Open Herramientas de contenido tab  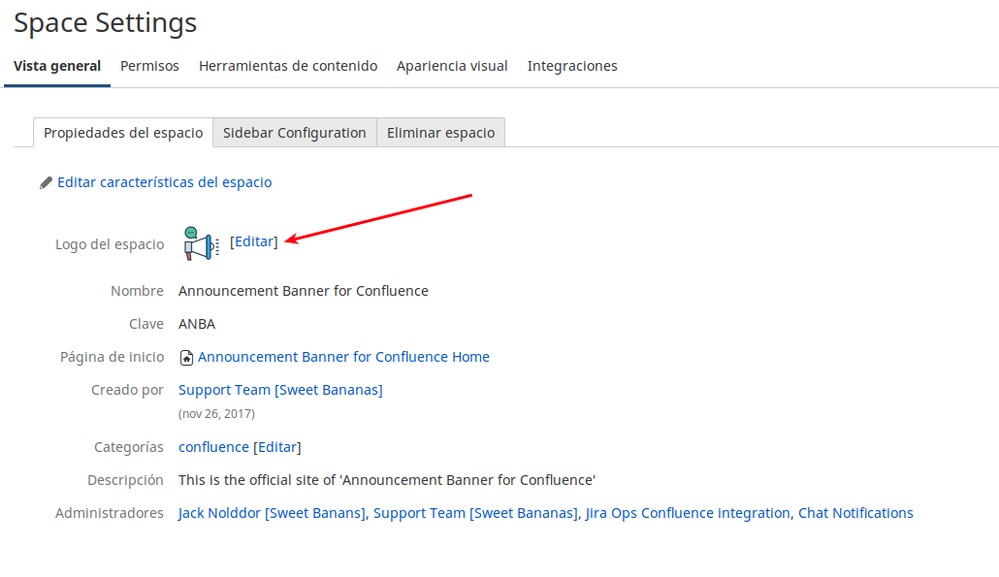click(x=288, y=66)
